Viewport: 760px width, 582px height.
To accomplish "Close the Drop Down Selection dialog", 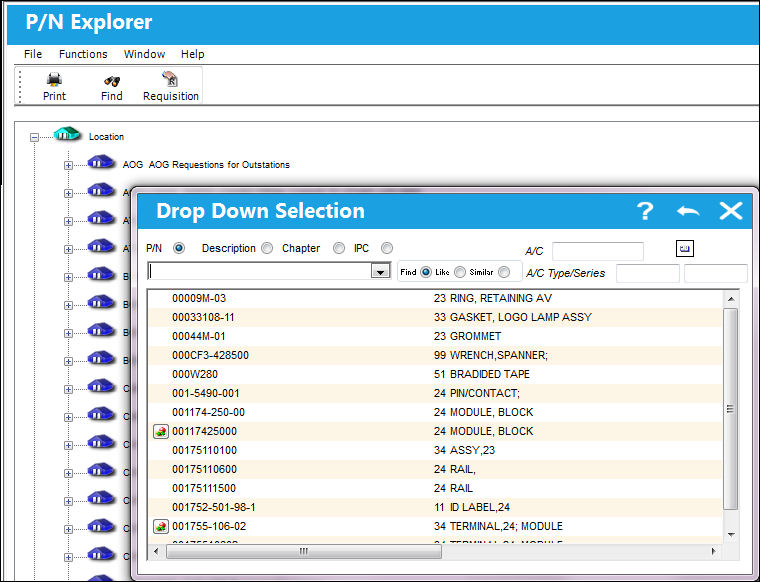I will [730, 211].
